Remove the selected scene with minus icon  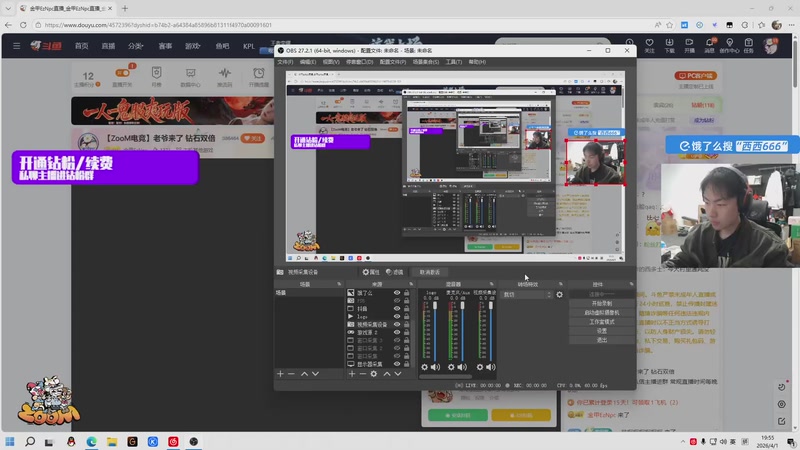click(291, 374)
